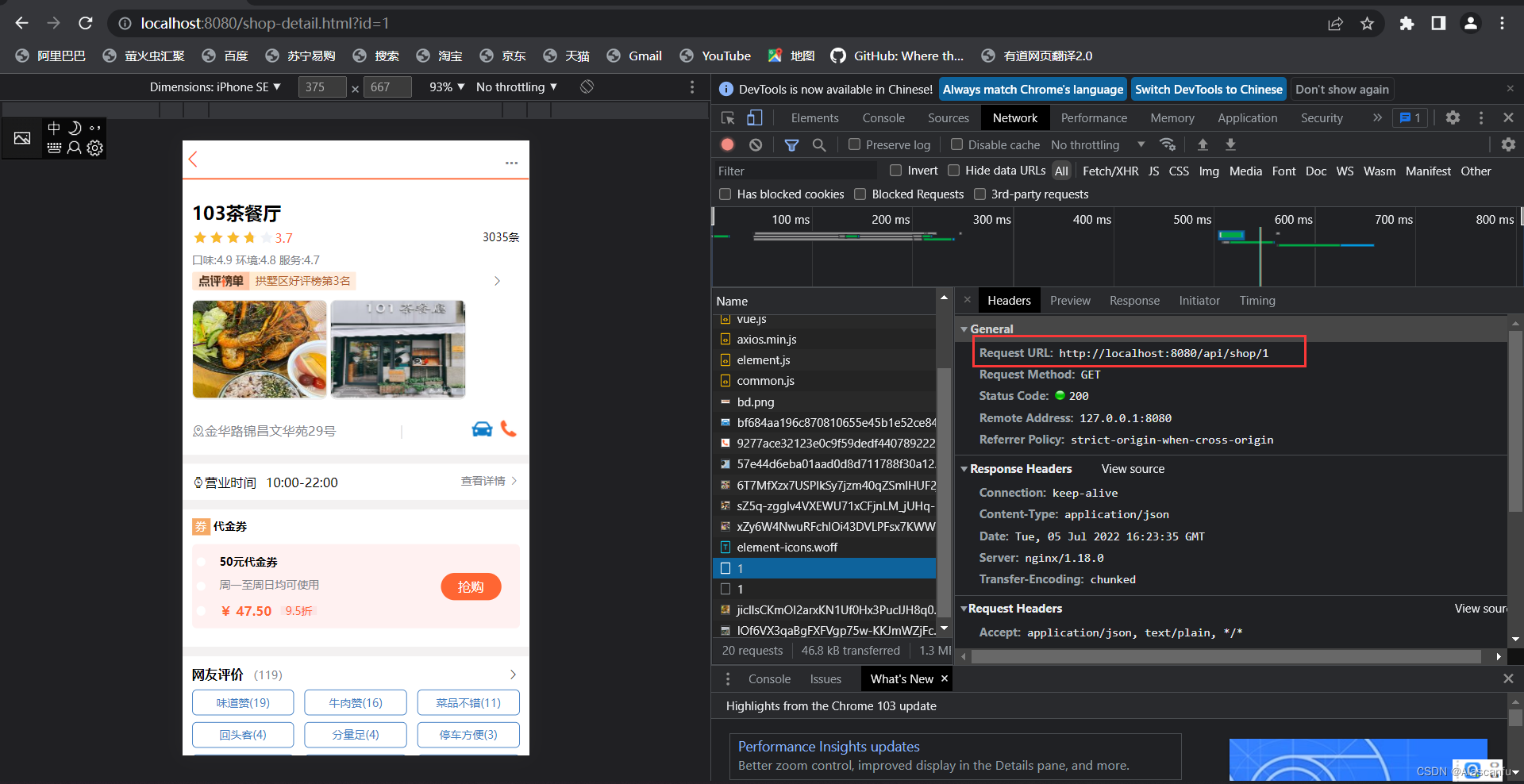The image size is (1524, 784).
Task: Bookmark this page with the star icon
Action: point(1367,24)
